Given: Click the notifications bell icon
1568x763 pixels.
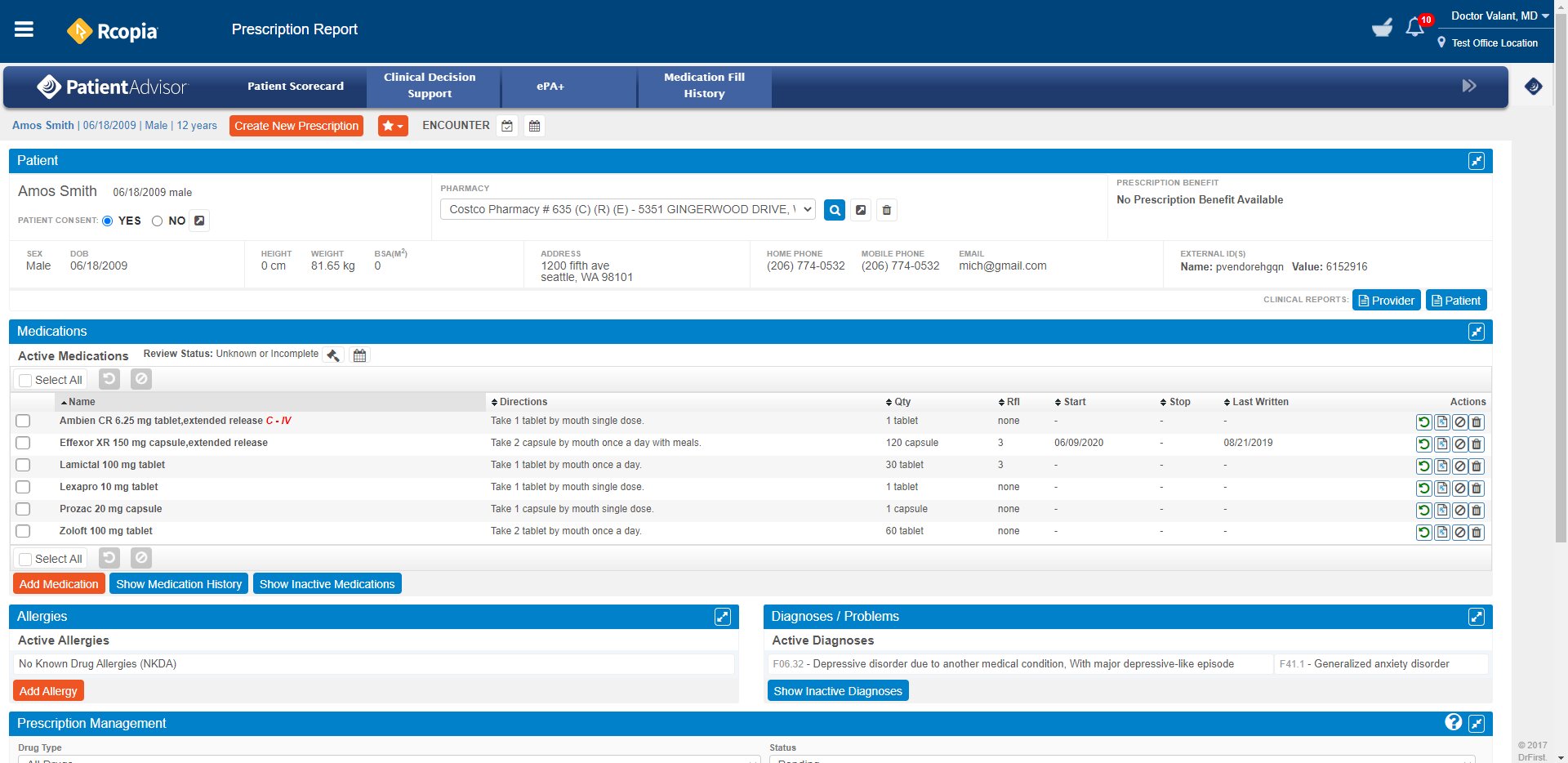Looking at the screenshot, I should (x=1414, y=29).
